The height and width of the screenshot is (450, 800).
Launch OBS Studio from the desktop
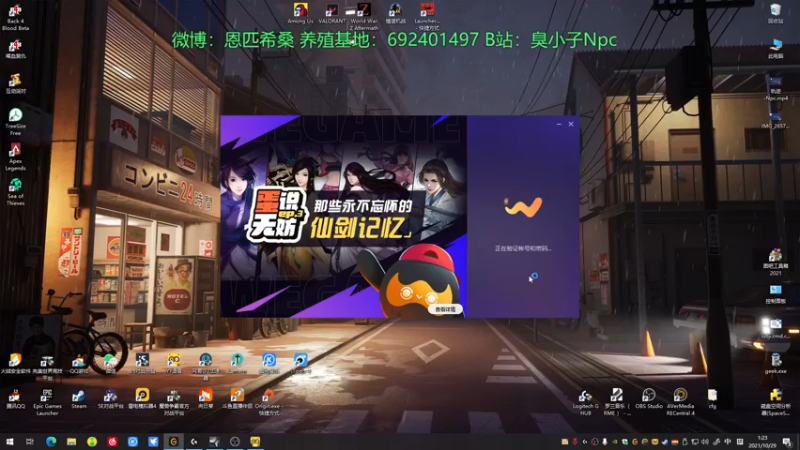[648, 398]
